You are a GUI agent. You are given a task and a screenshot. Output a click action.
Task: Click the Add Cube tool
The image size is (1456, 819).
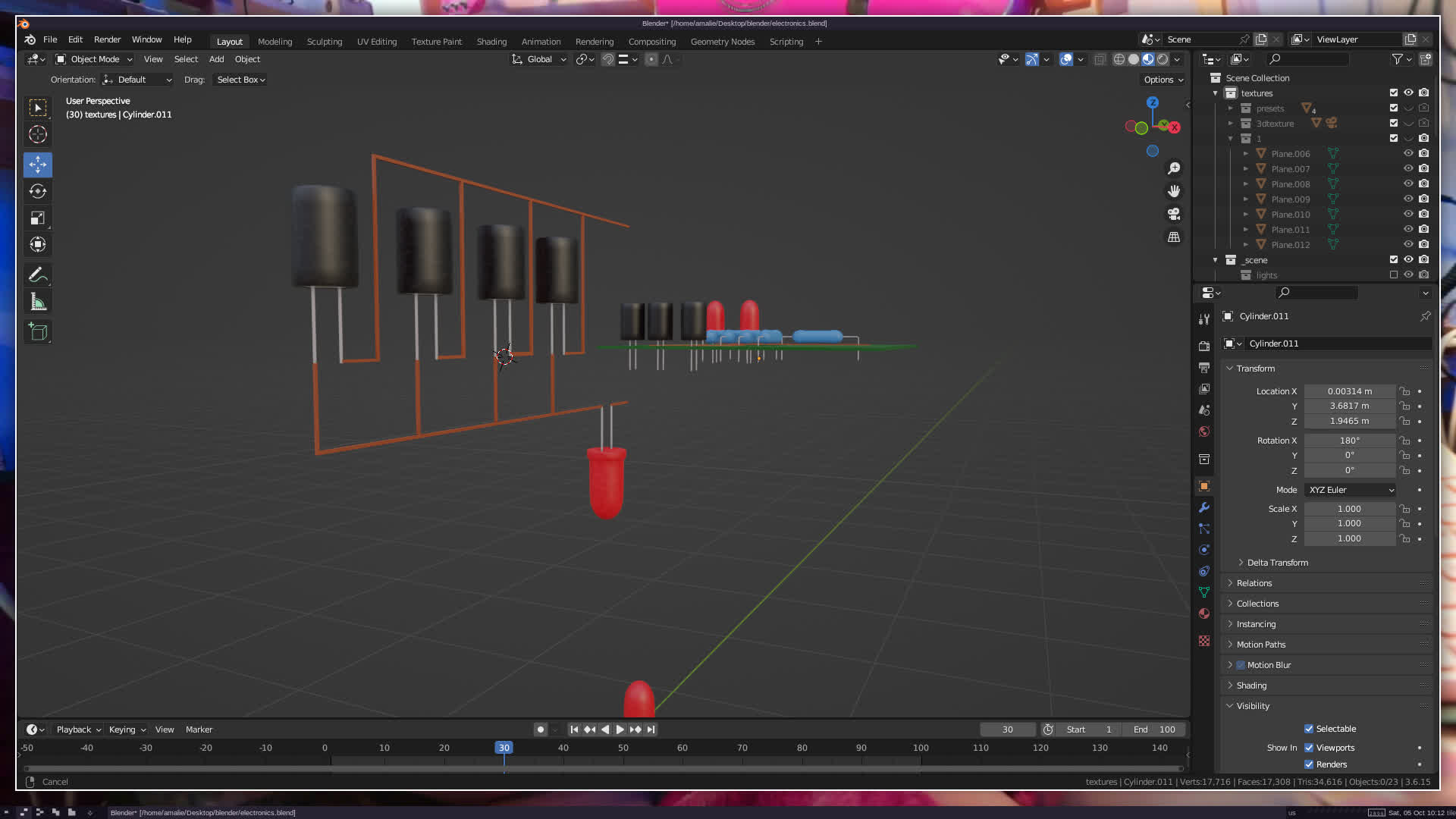[38, 332]
